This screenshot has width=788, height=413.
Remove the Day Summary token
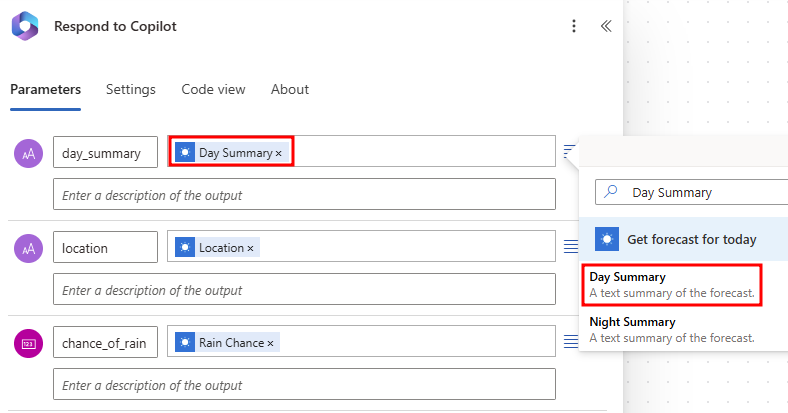coord(279,153)
